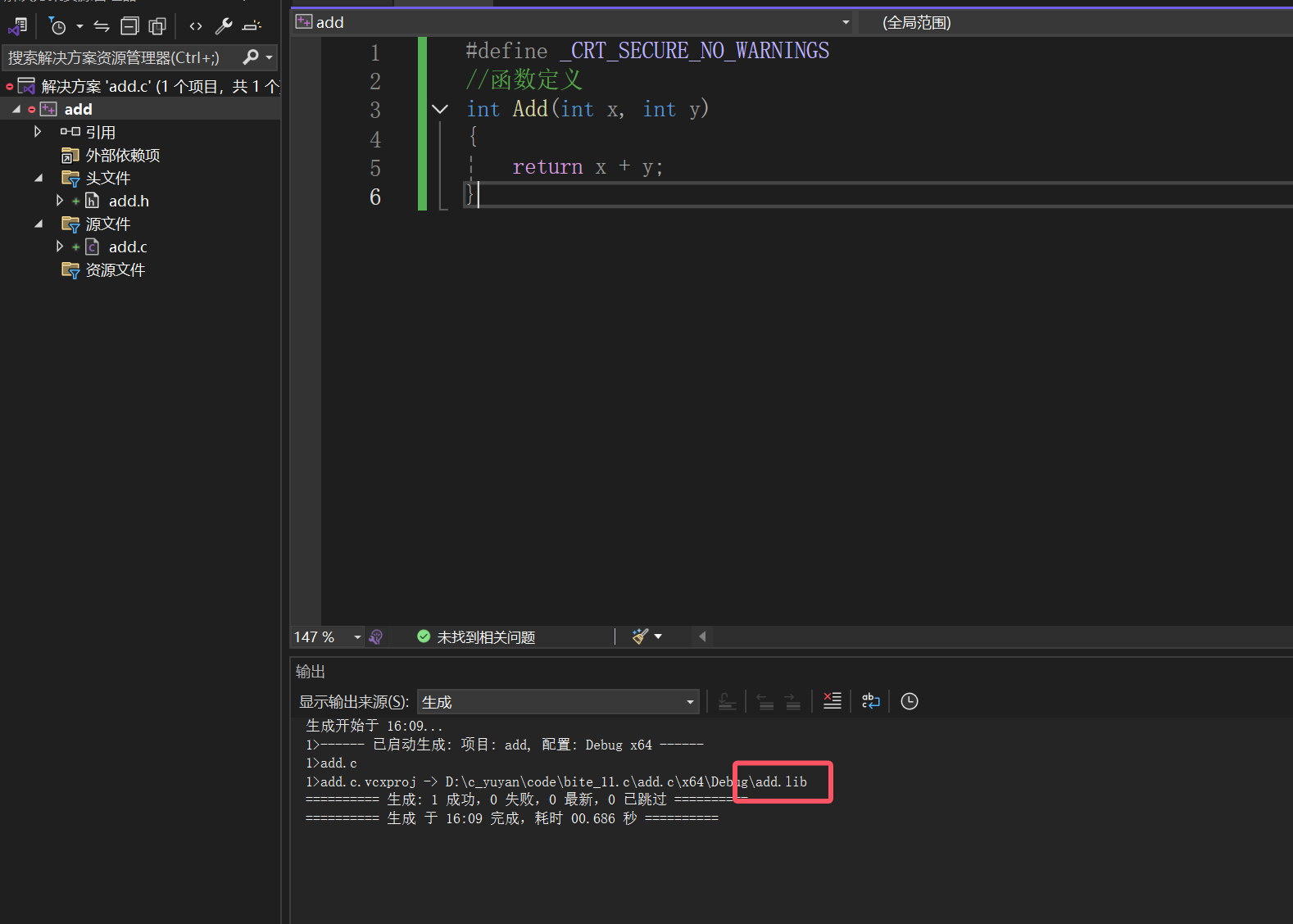Click the 生成: 1 成功, 0 失败 summary line
Screen dimensions: 1293x924
click(526, 799)
